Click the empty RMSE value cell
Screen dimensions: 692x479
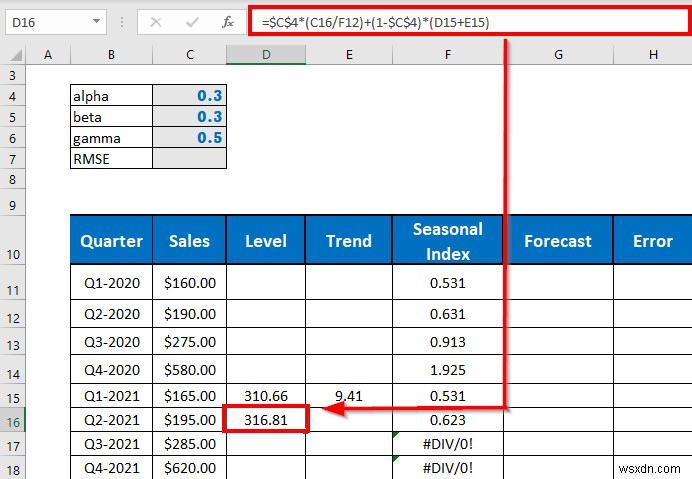point(189,158)
